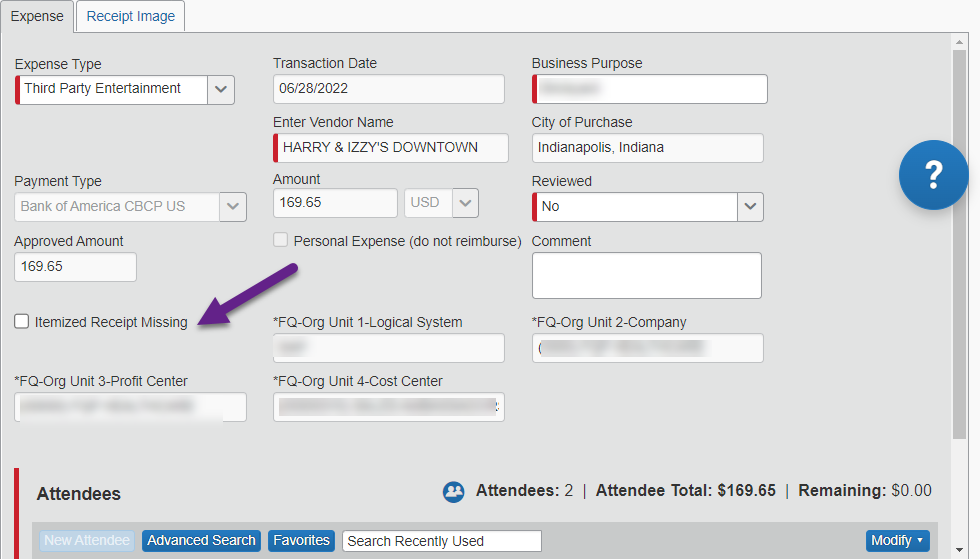Select the Expense tab
Viewport: 980px width, 559px height.
[x=37, y=16]
